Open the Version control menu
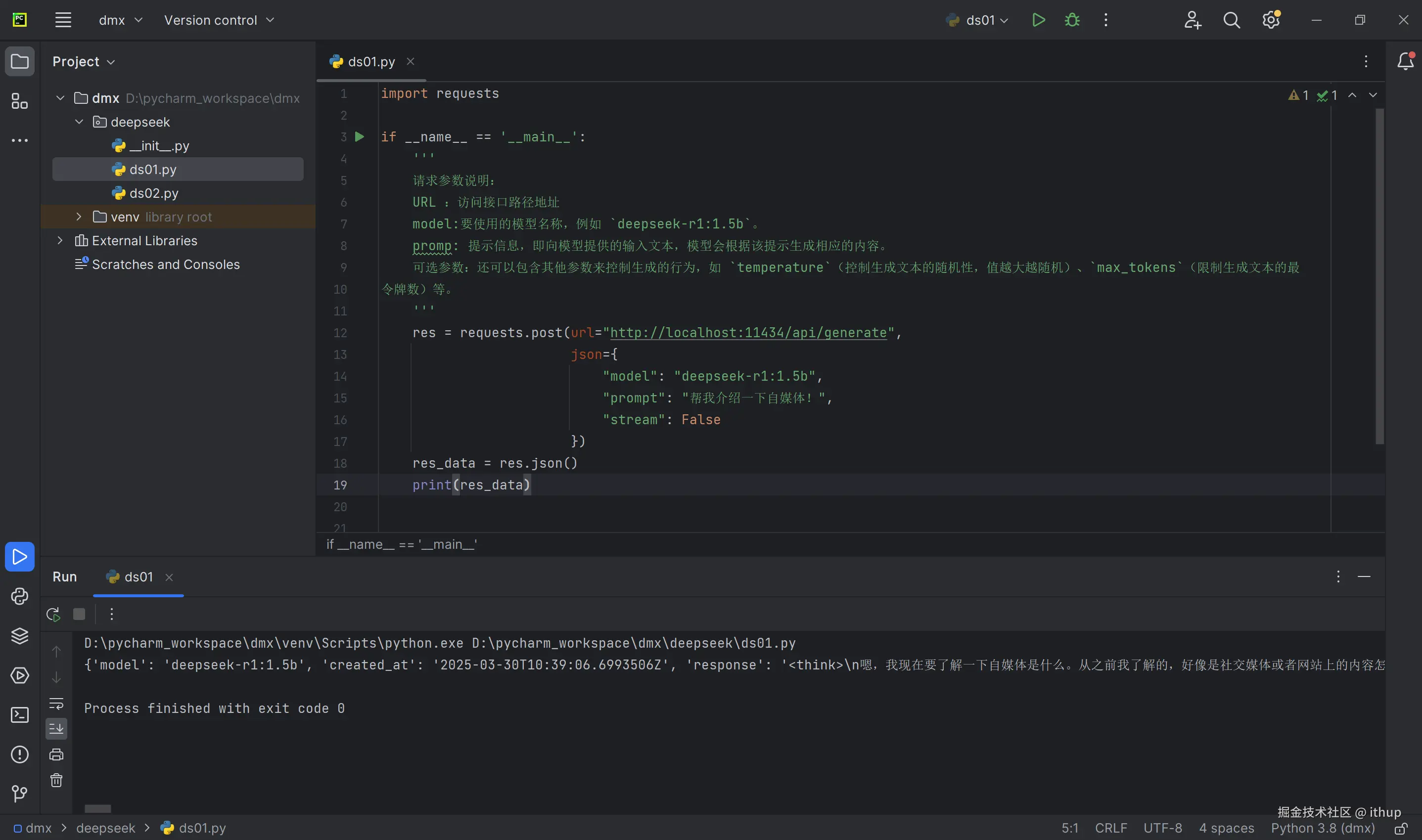Screen dimensions: 1422x840 (x=219, y=20)
